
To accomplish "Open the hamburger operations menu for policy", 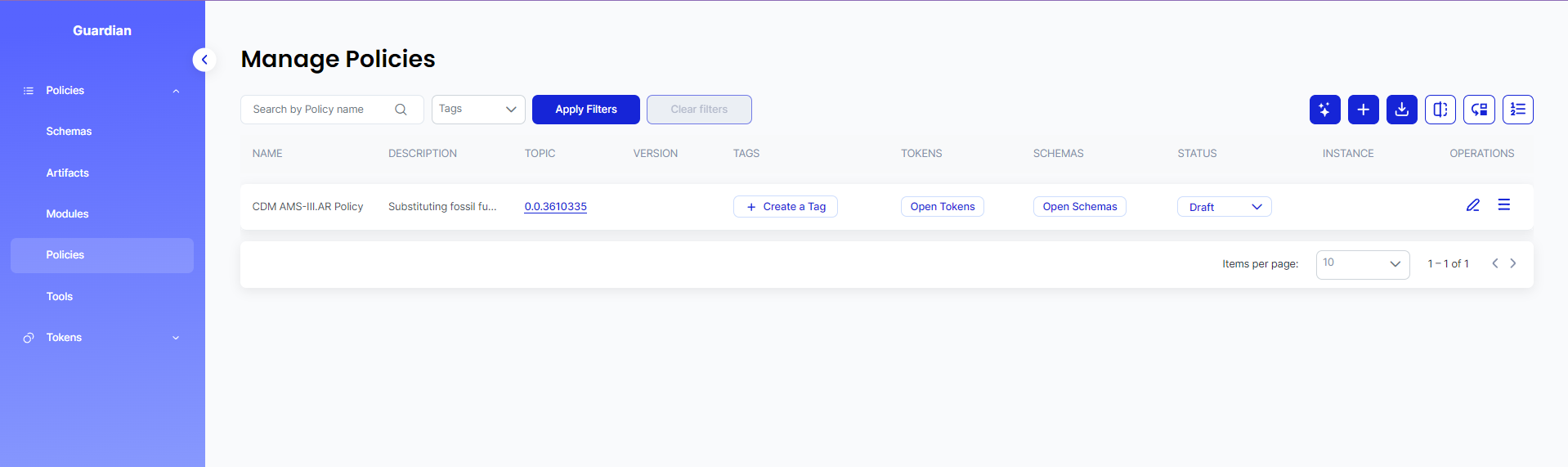I will (x=1503, y=205).
